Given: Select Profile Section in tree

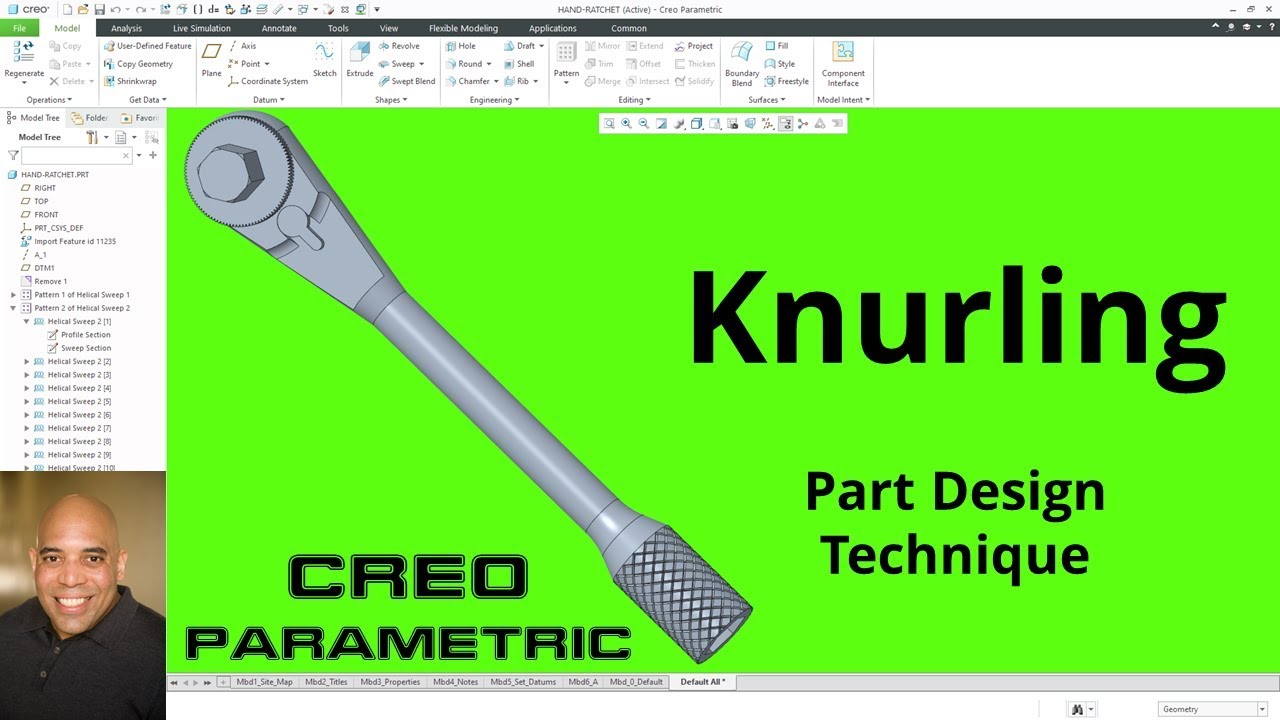Looking at the screenshot, I should pos(79,335).
